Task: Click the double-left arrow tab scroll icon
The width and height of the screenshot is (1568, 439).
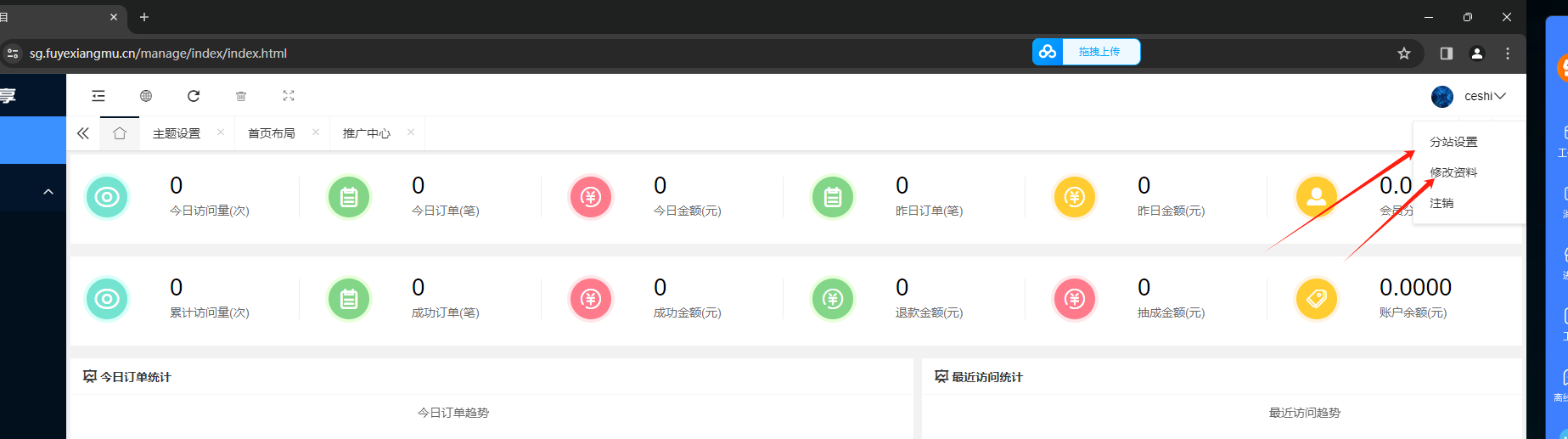Action: tap(82, 133)
